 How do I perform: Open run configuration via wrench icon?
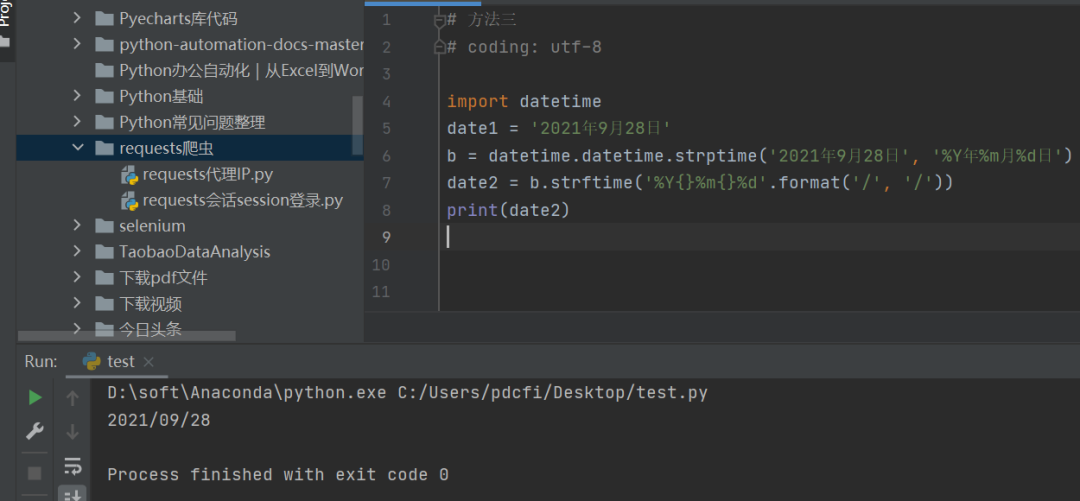(34, 432)
